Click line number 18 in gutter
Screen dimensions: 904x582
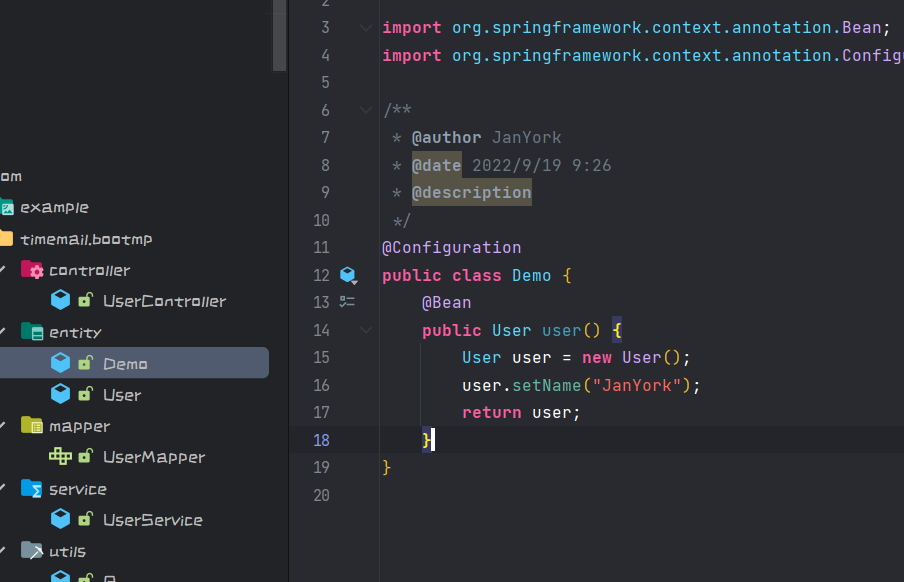click(x=321, y=440)
